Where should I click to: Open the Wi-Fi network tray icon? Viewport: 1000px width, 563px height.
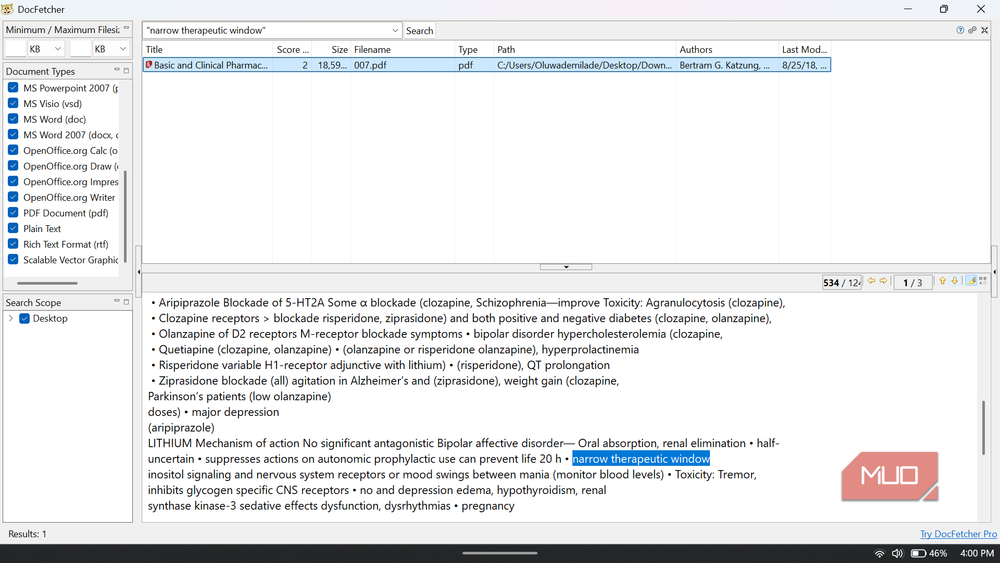pyautogui.click(x=879, y=553)
